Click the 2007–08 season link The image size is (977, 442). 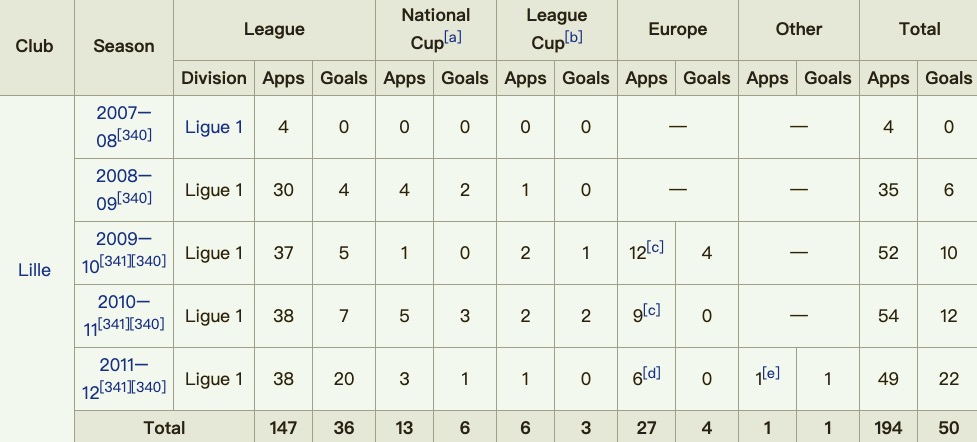coord(117,127)
